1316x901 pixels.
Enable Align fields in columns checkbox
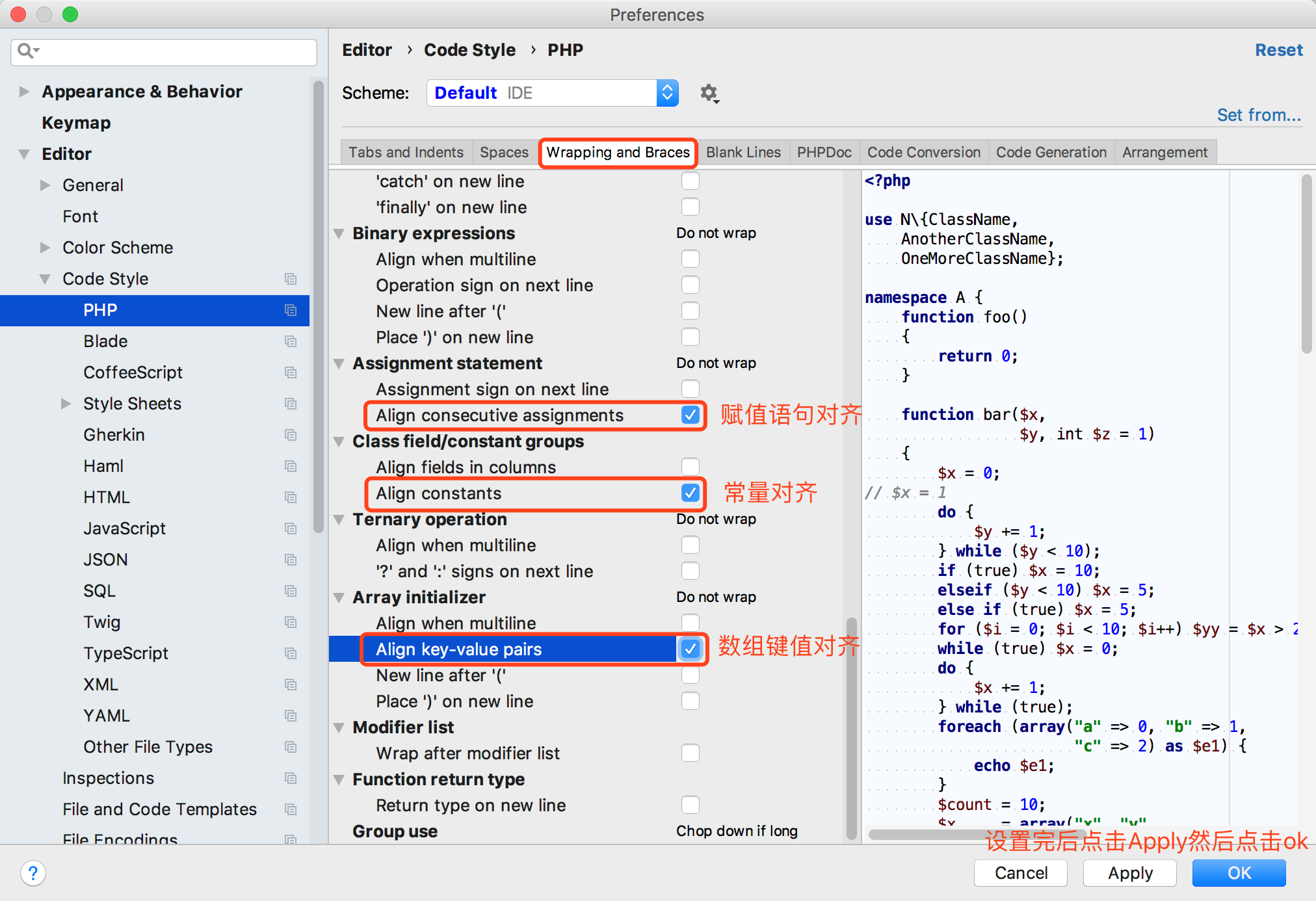(x=691, y=467)
